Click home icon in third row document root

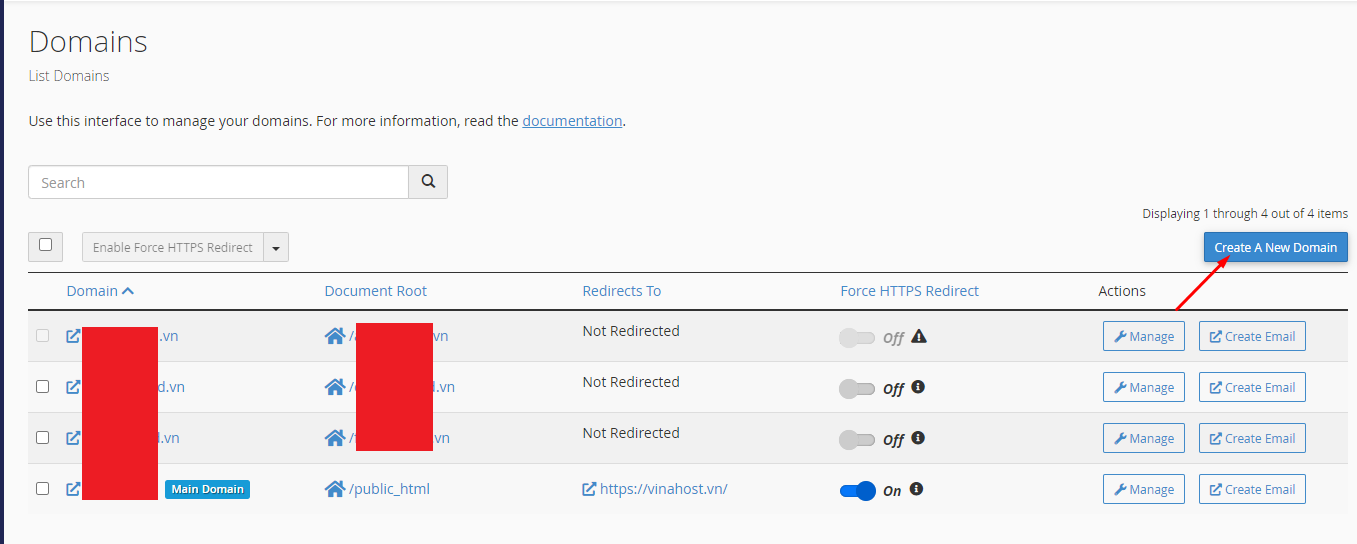point(335,438)
